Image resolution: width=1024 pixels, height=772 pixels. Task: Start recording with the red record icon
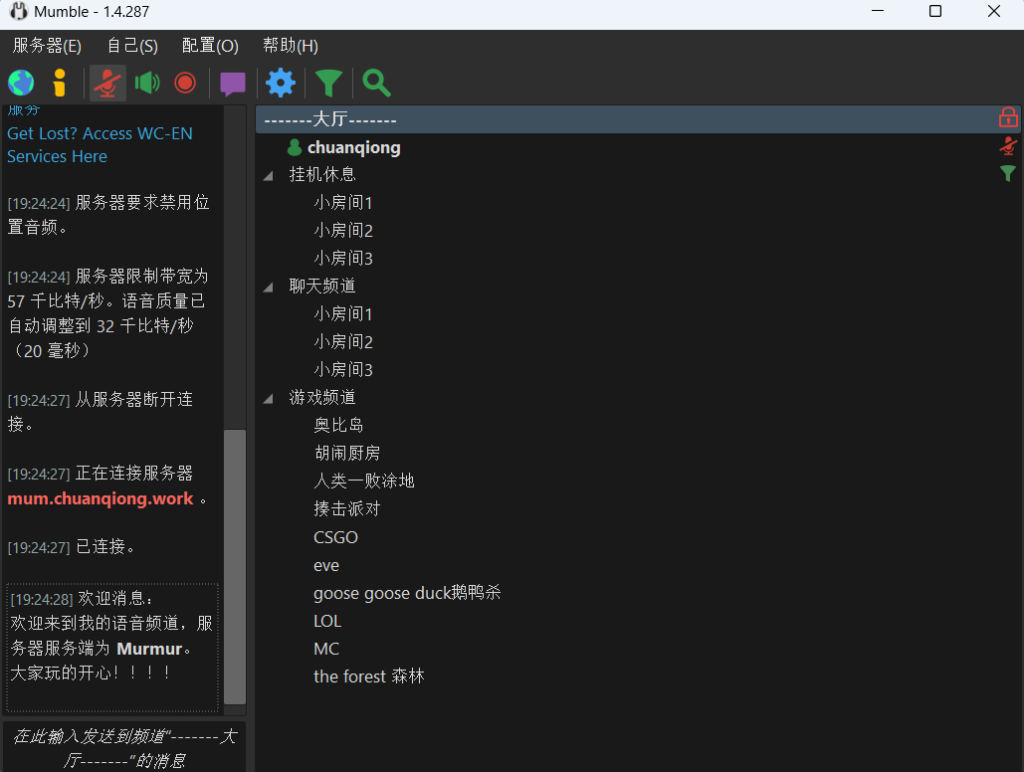[185, 83]
